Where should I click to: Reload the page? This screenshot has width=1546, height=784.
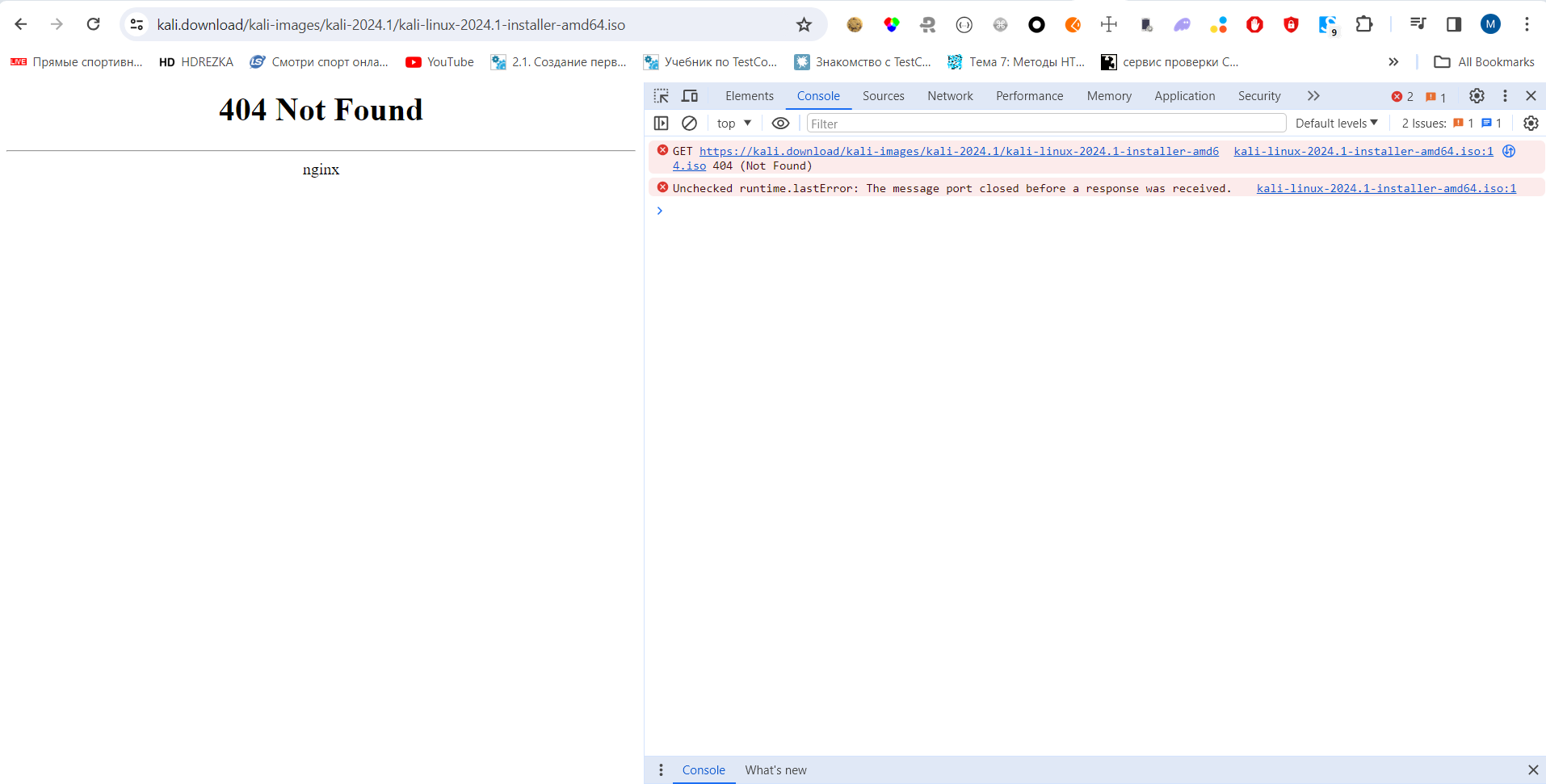94,24
